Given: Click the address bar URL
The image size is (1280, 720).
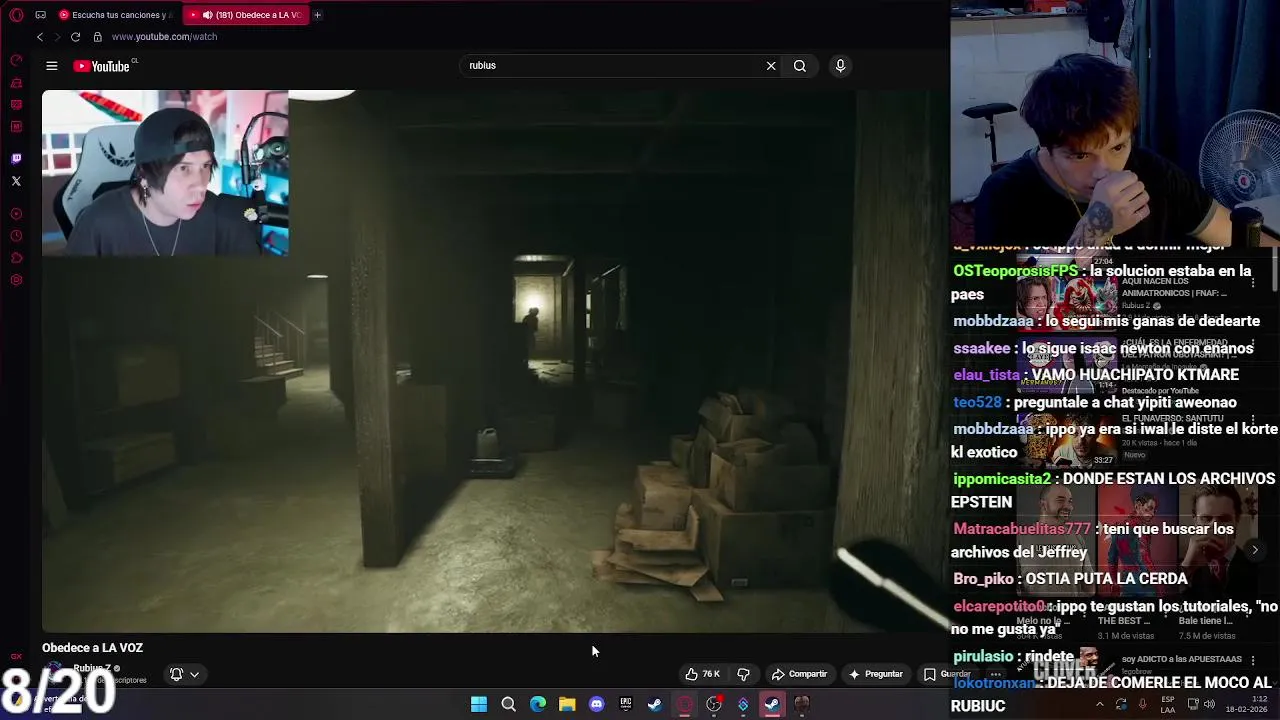Looking at the screenshot, I should click(x=164, y=37).
